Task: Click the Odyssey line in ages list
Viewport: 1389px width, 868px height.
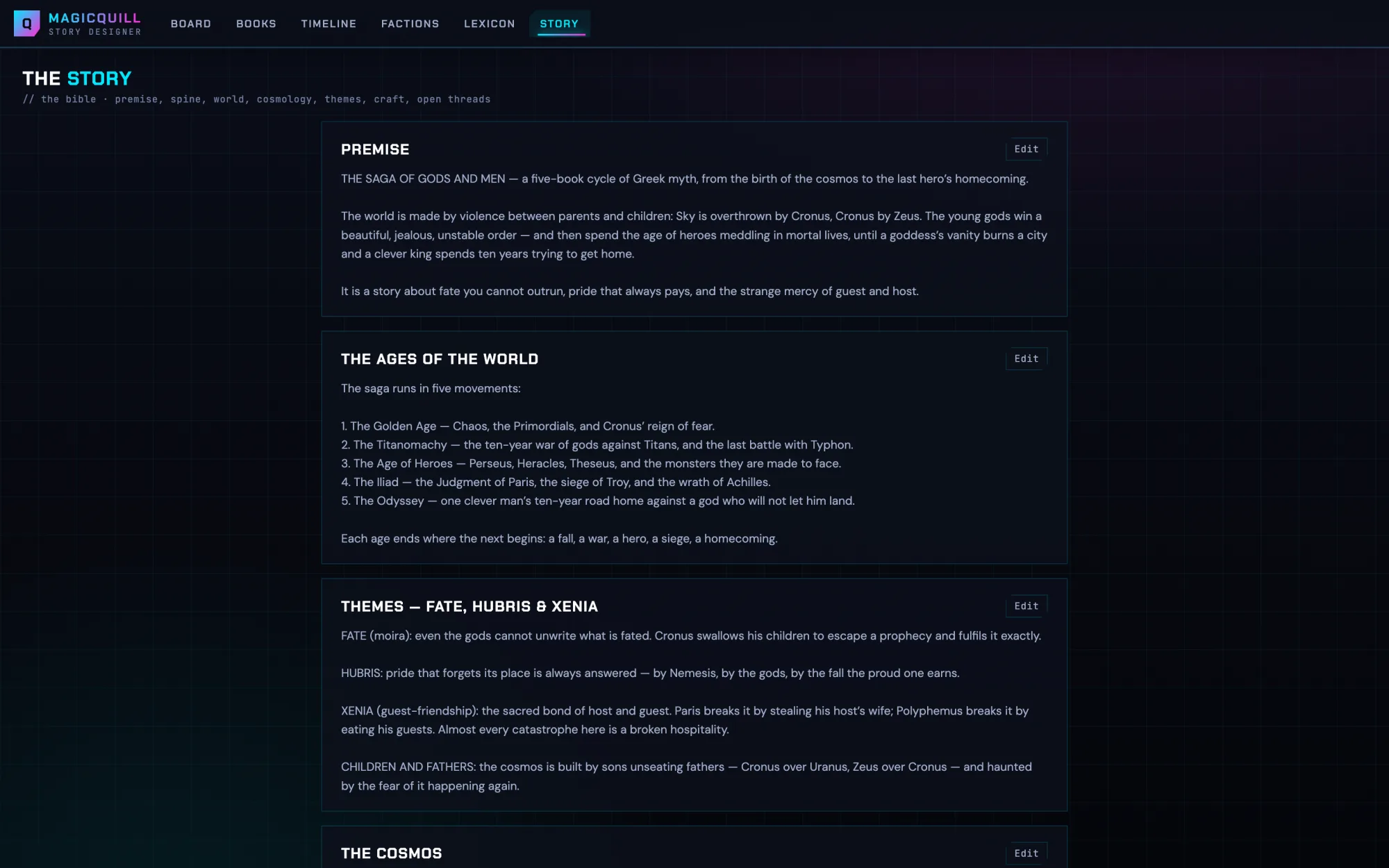Action: (598, 501)
